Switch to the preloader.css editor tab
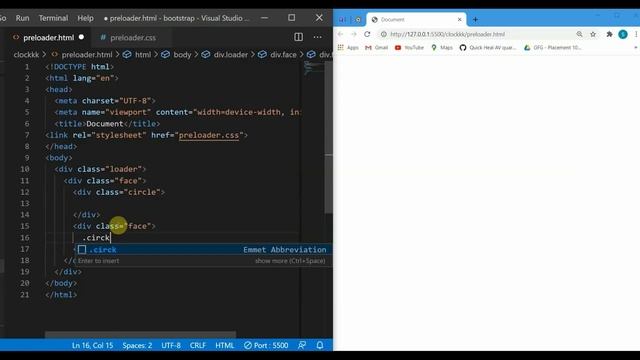This screenshot has height=360, width=640. click(133, 38)
